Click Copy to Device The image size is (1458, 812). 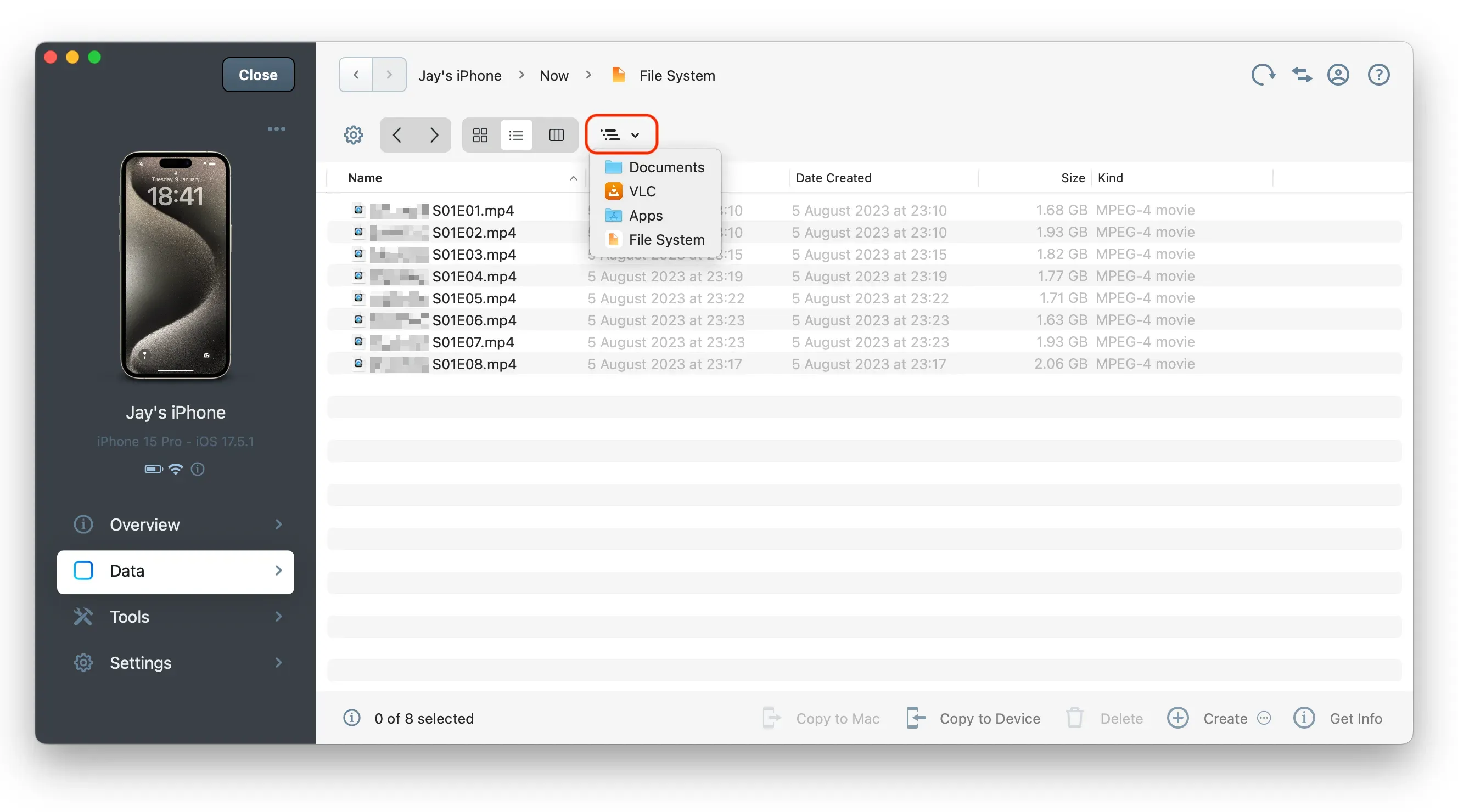(989, 718)
